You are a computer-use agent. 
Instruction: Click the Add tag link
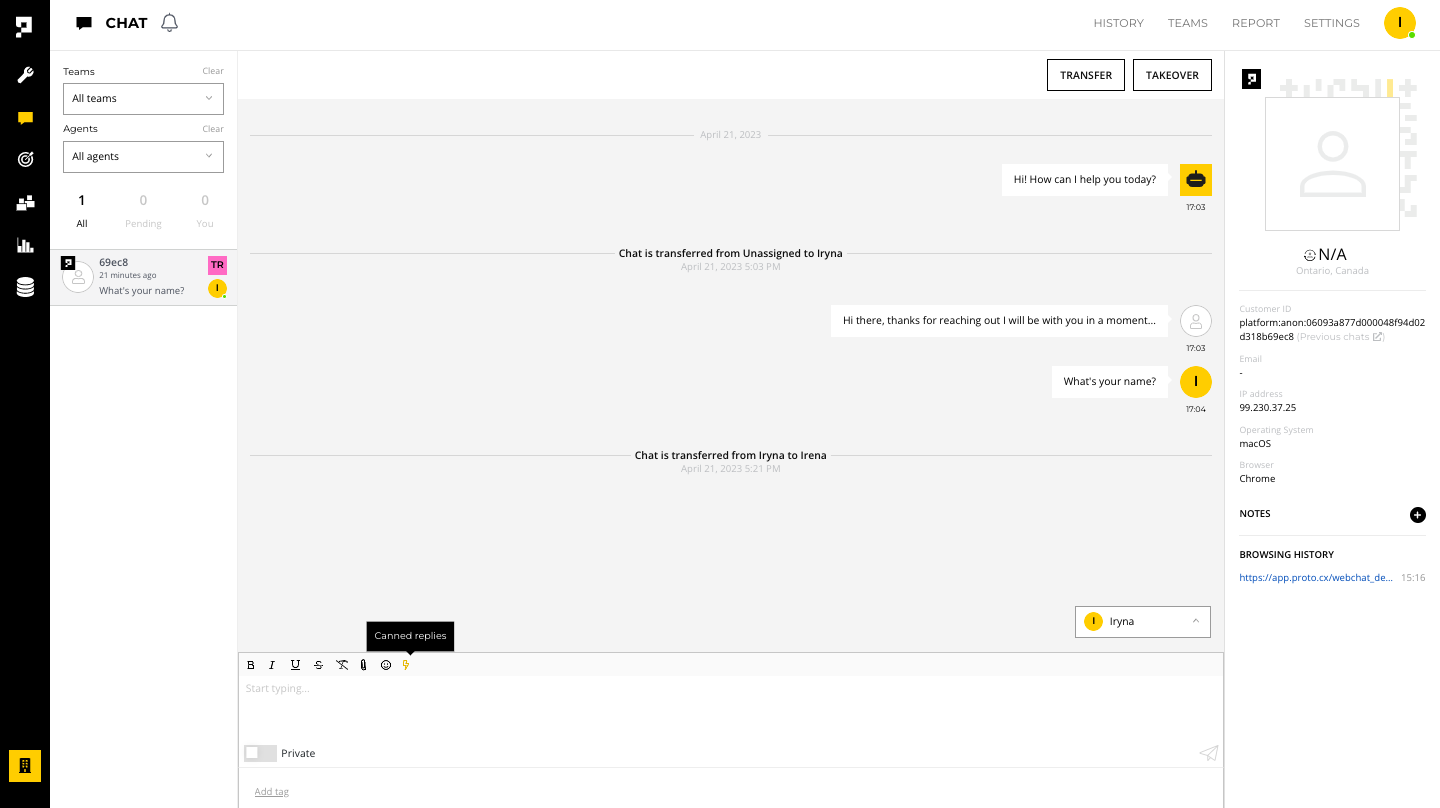(271, 792)
